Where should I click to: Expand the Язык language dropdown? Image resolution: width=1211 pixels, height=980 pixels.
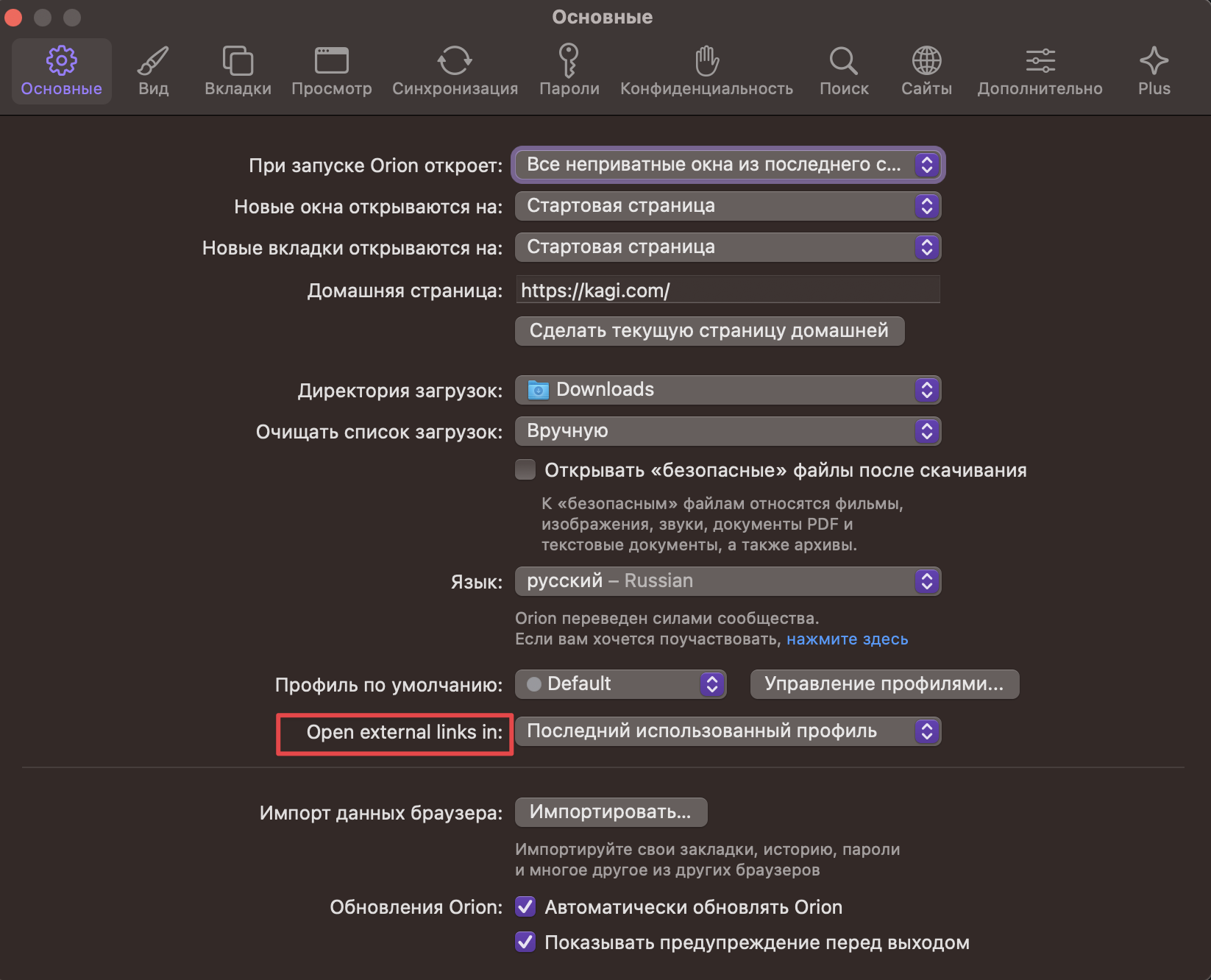pyautogui.click(x=728, y=581)
